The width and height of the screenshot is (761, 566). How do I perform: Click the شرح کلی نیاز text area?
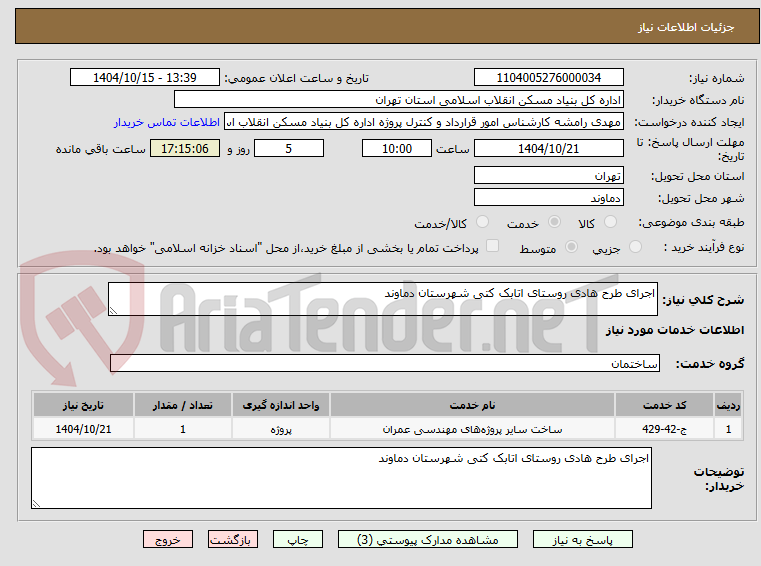382,299
